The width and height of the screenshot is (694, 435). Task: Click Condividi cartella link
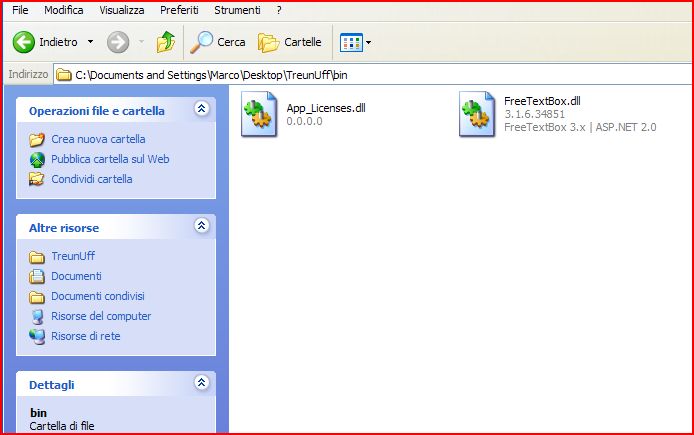click(92, 179)
